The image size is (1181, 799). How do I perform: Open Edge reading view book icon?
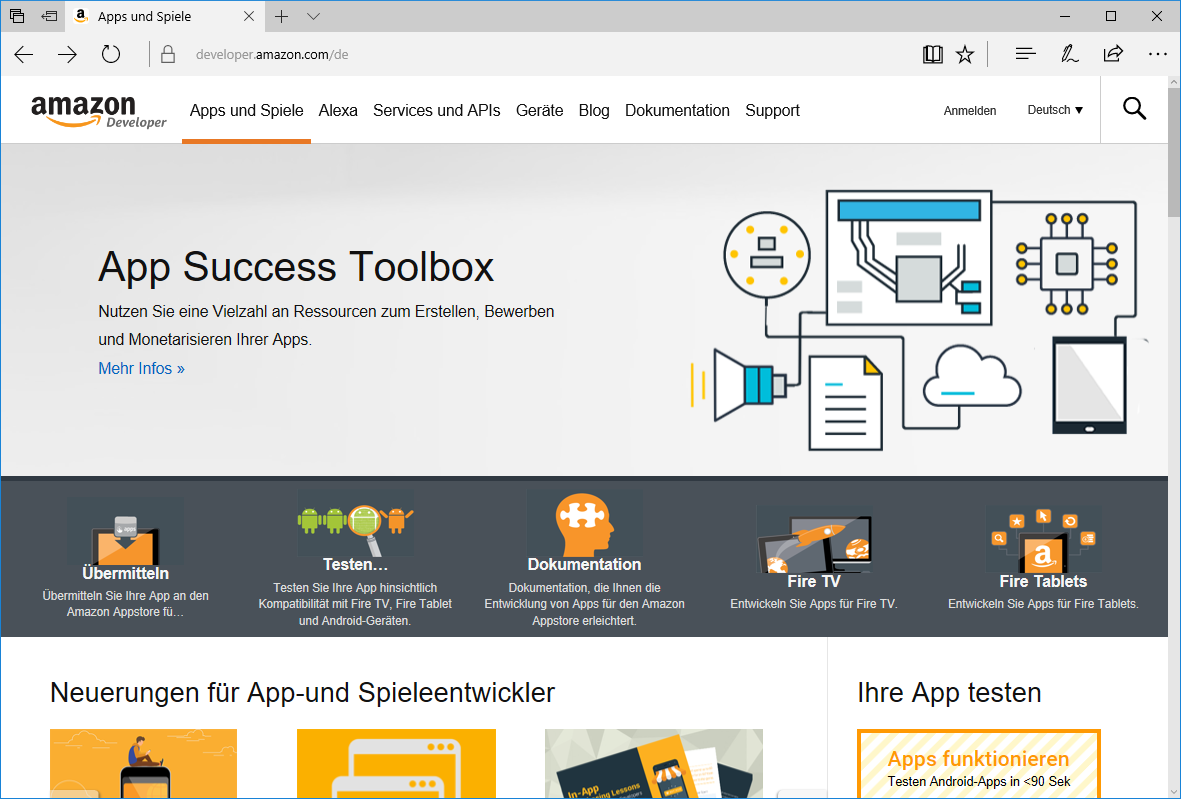click(x=932, y=55)
